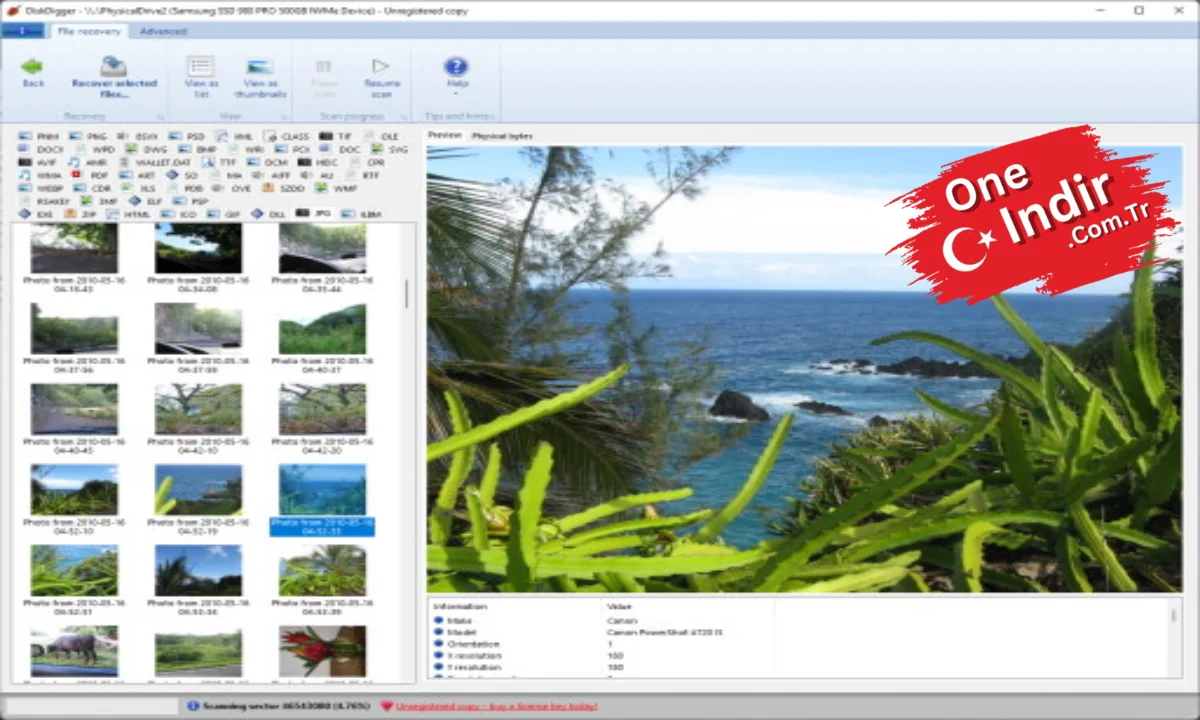Select the PDF file type tab
The width and height of the screenshot is (1200, 720).
click(88, 175)
